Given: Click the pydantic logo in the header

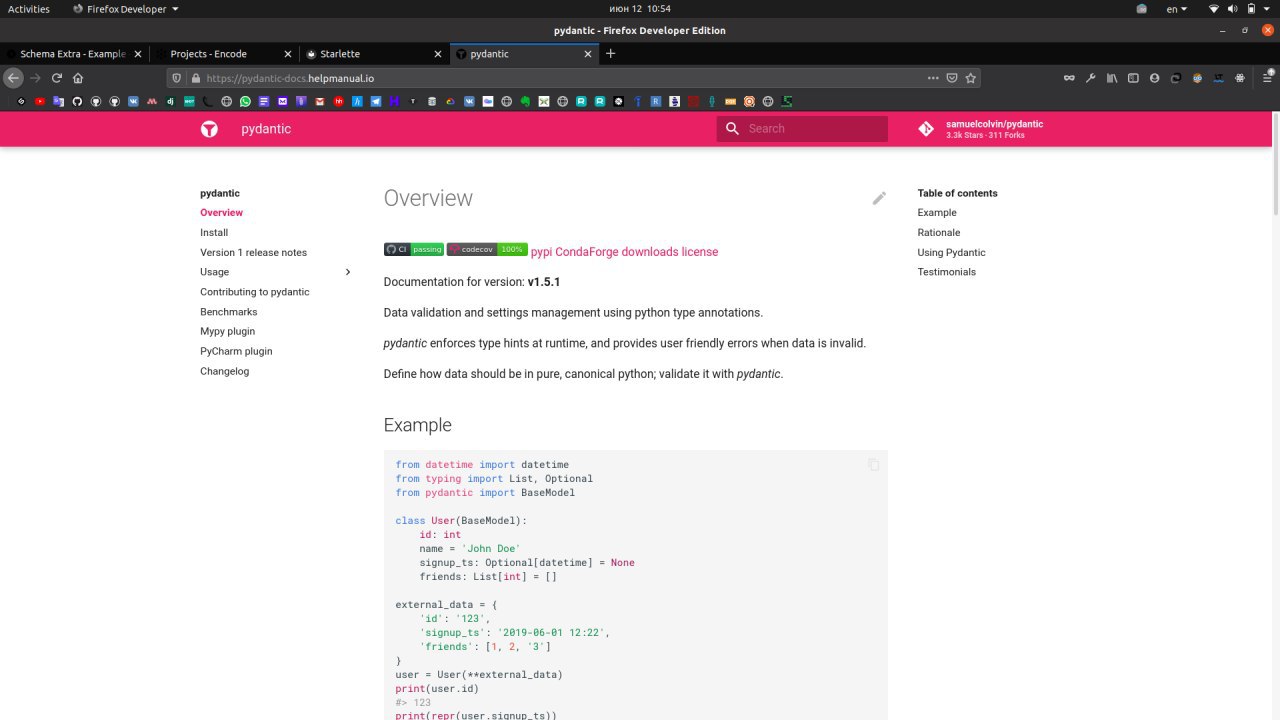Looking at the screenshot, I should (209, 129).
